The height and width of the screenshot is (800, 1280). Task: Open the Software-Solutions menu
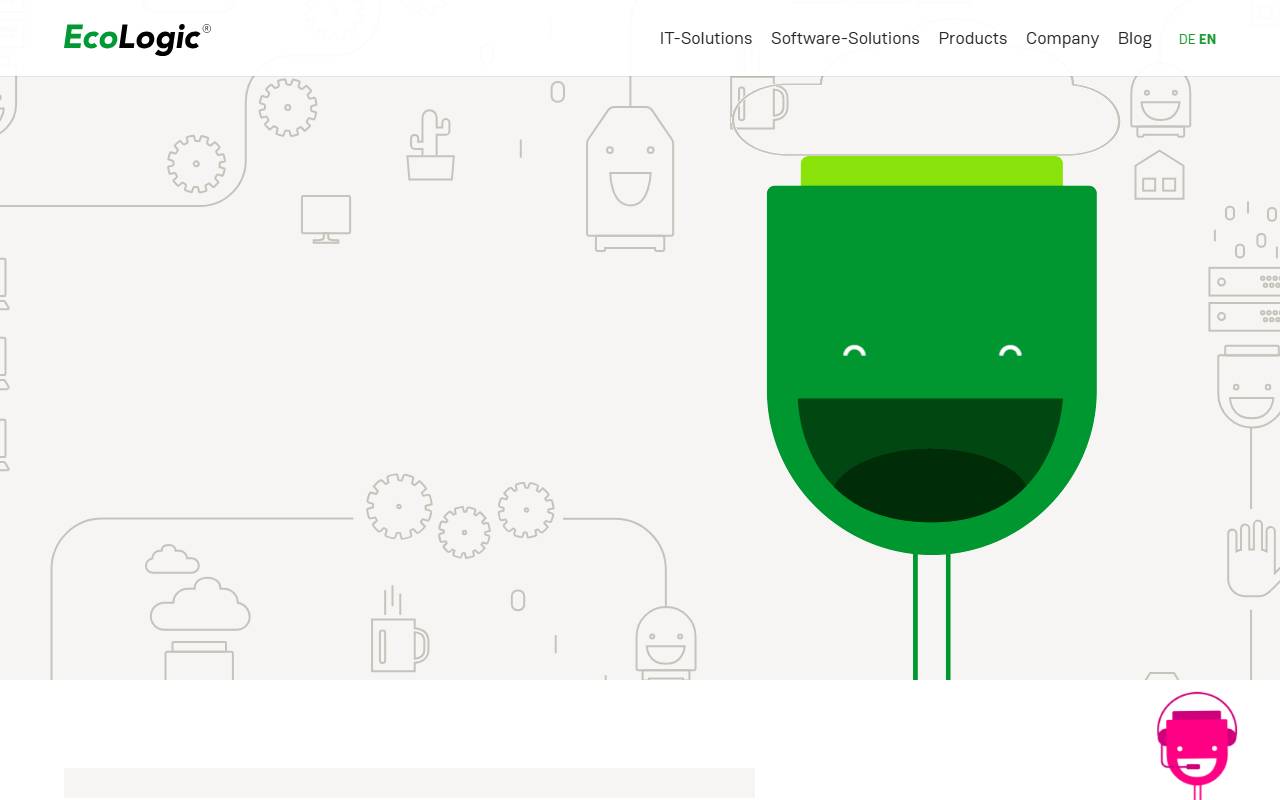[845, 38]
